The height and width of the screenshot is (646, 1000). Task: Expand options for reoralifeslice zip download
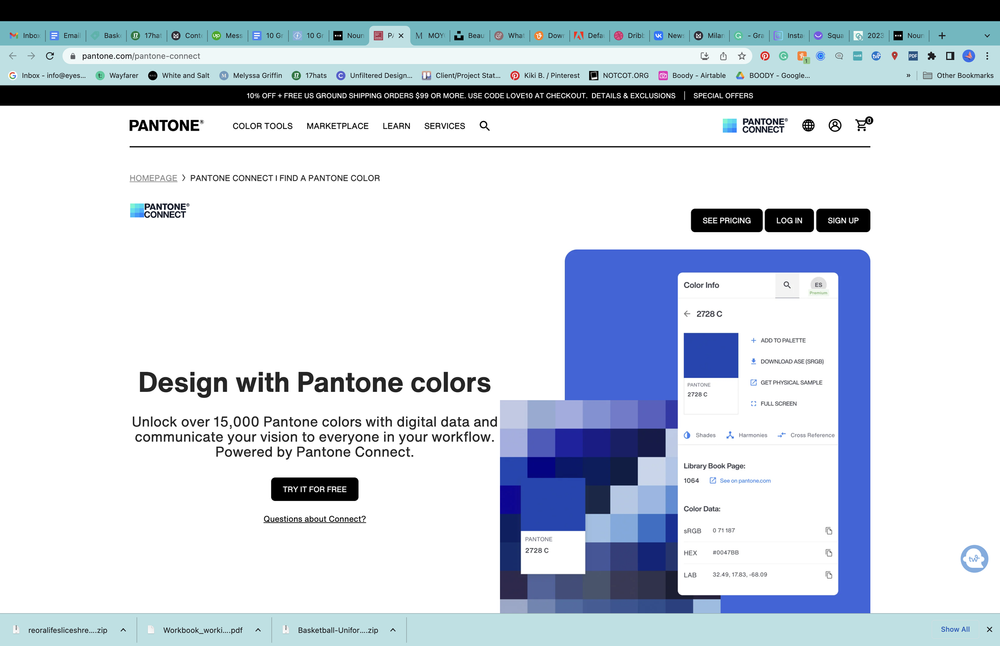click(x=123, y=630)
